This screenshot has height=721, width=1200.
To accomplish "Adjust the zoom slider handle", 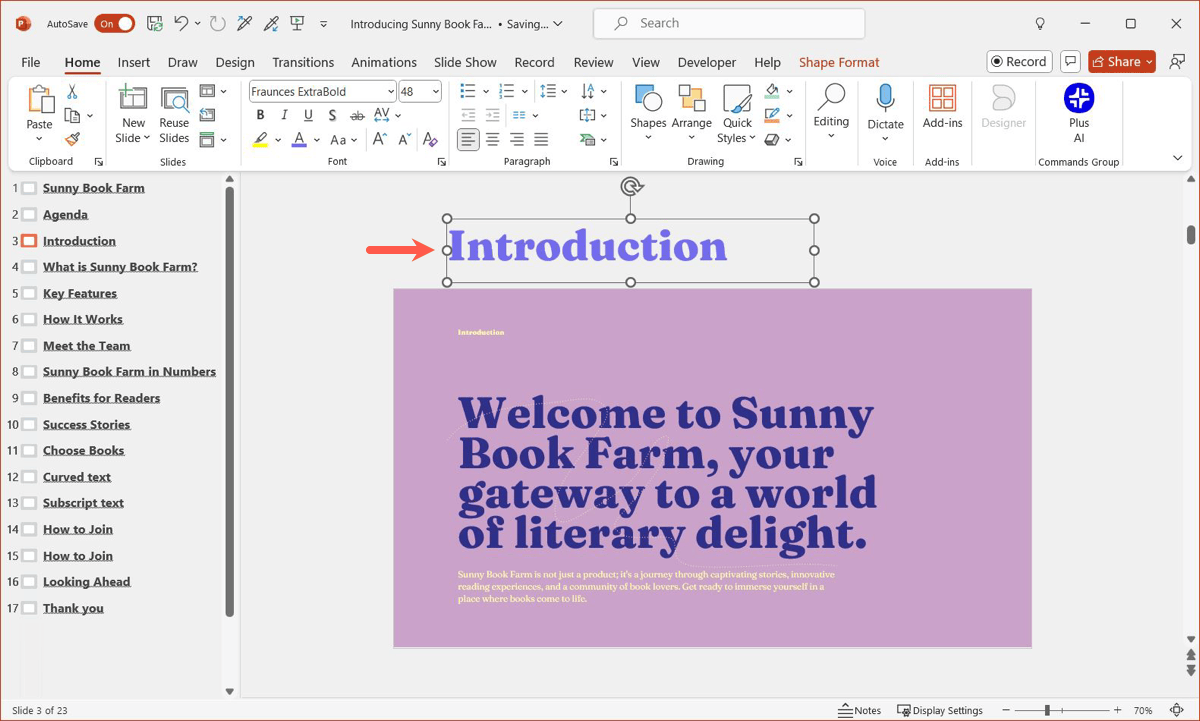I will pyautogui.click(x=1047, y=710).
